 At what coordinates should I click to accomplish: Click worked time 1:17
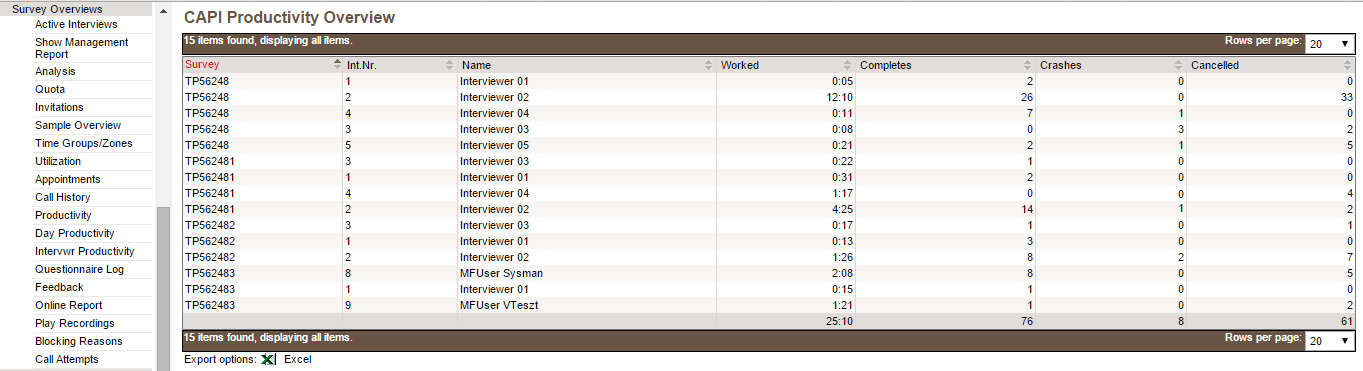click(x=842, y=193)
